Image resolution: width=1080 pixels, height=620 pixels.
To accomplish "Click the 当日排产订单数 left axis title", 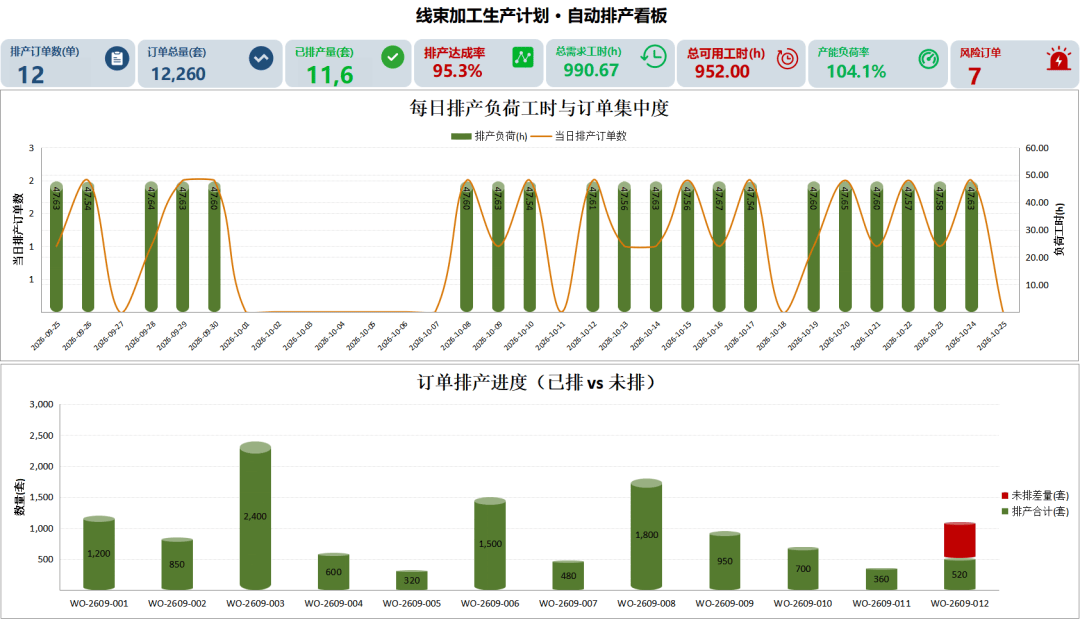I will (x=17, y=229).
